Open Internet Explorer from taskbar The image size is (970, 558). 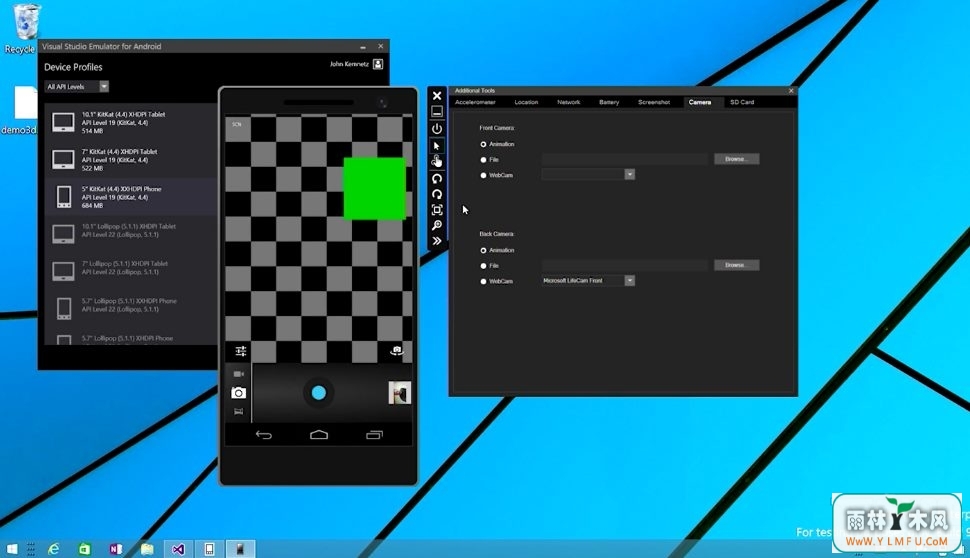tap(54, 549)
